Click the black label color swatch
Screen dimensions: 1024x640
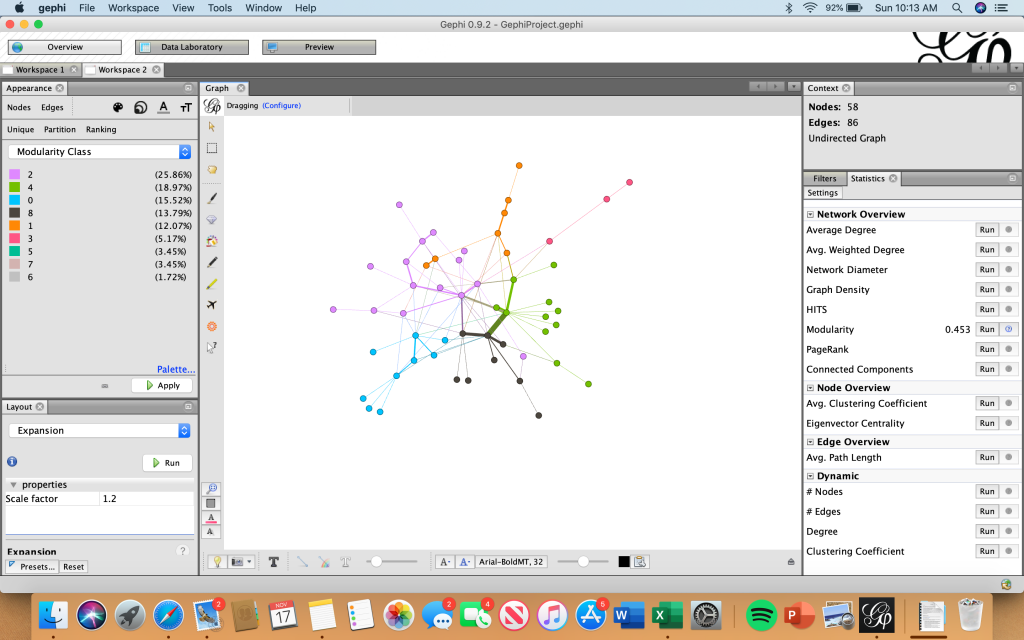(x=624, y=562)
